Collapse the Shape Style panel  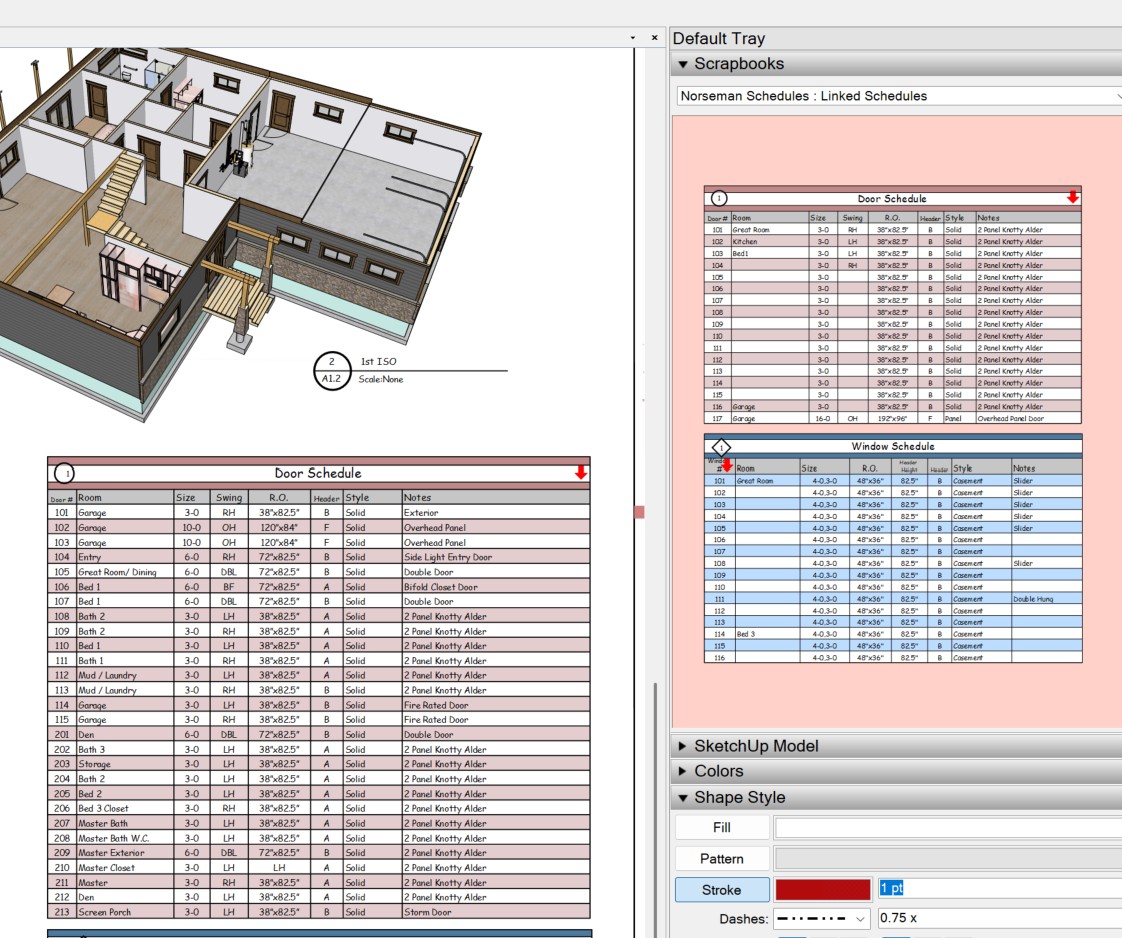[x=683, y=797]
